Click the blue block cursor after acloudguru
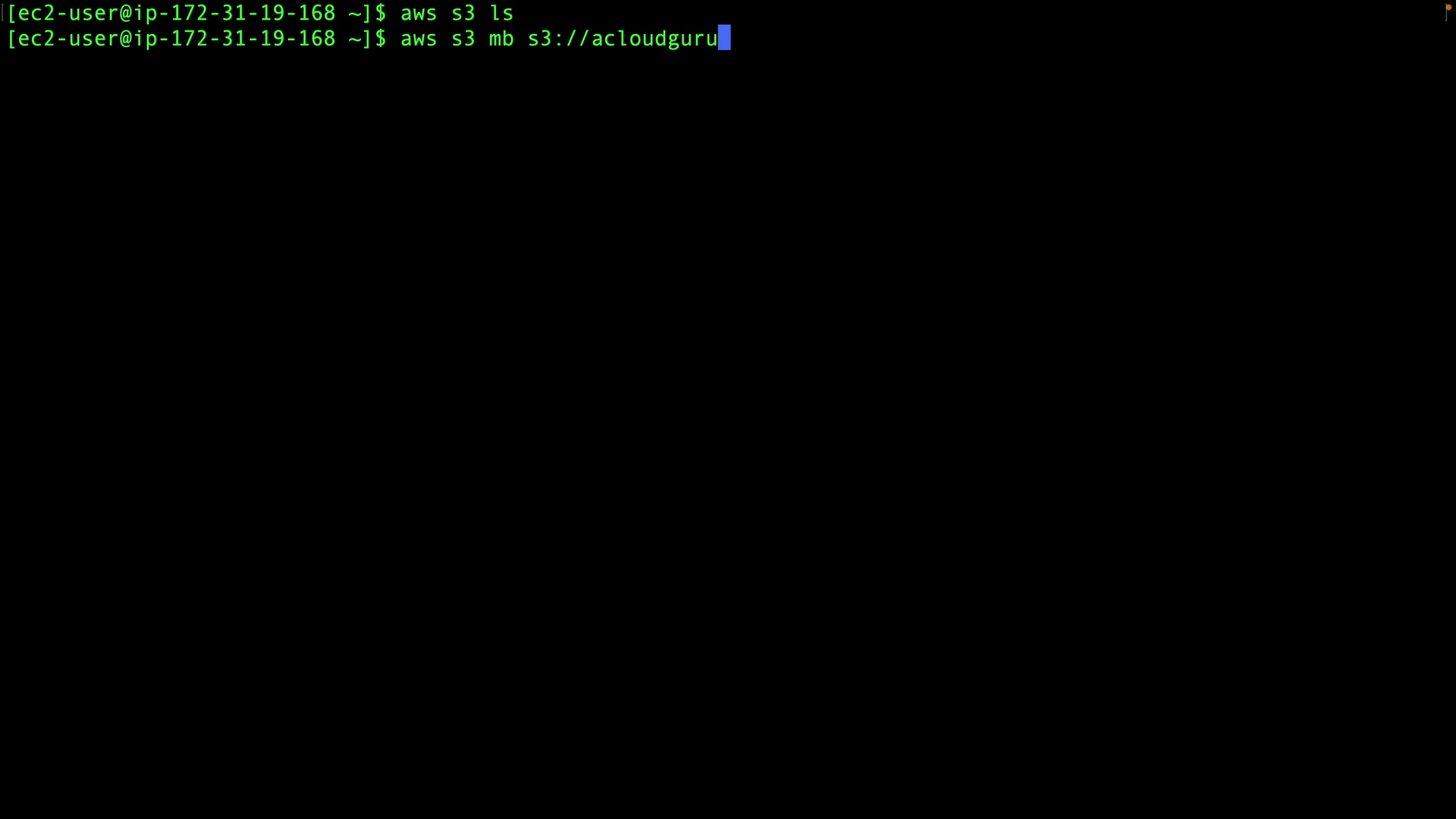This screenshot has width=1456, height=819. point(724,38)
